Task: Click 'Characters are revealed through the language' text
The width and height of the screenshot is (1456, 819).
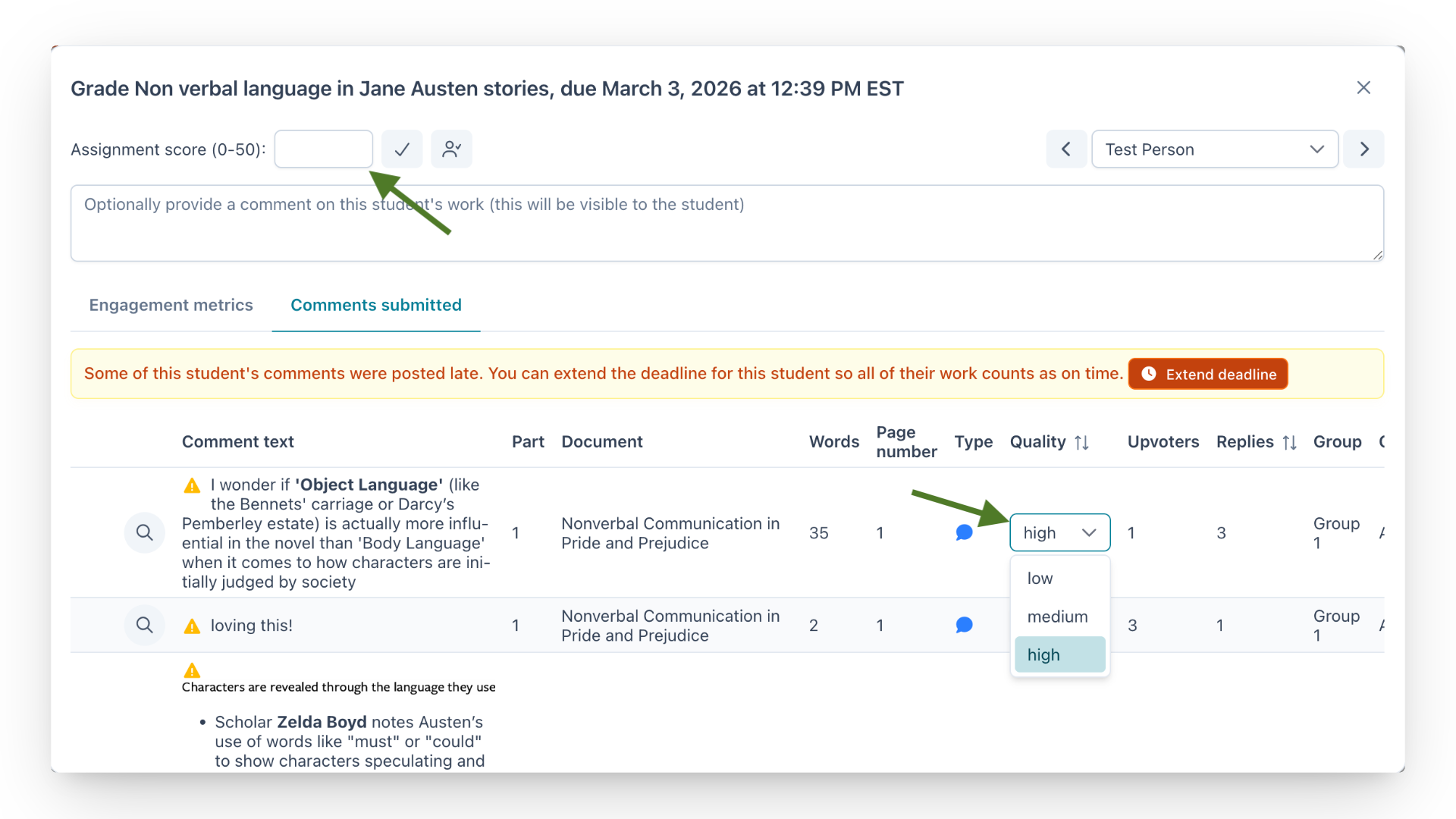Action: coord(339,687)
